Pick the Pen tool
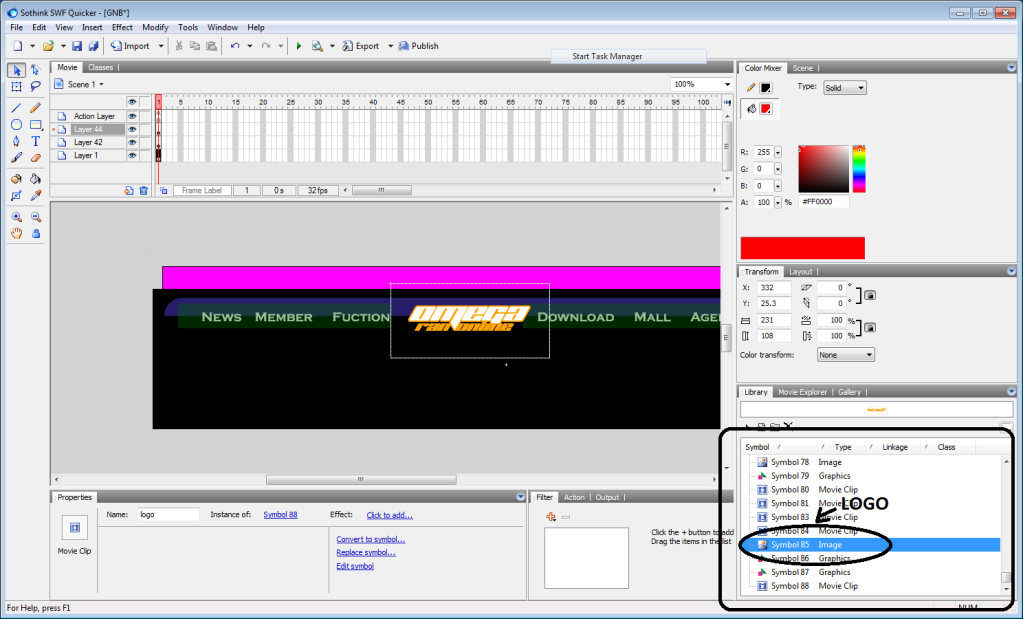This screenshot has height=619, width=1023. pyautogui.click(x=16, y=141)
